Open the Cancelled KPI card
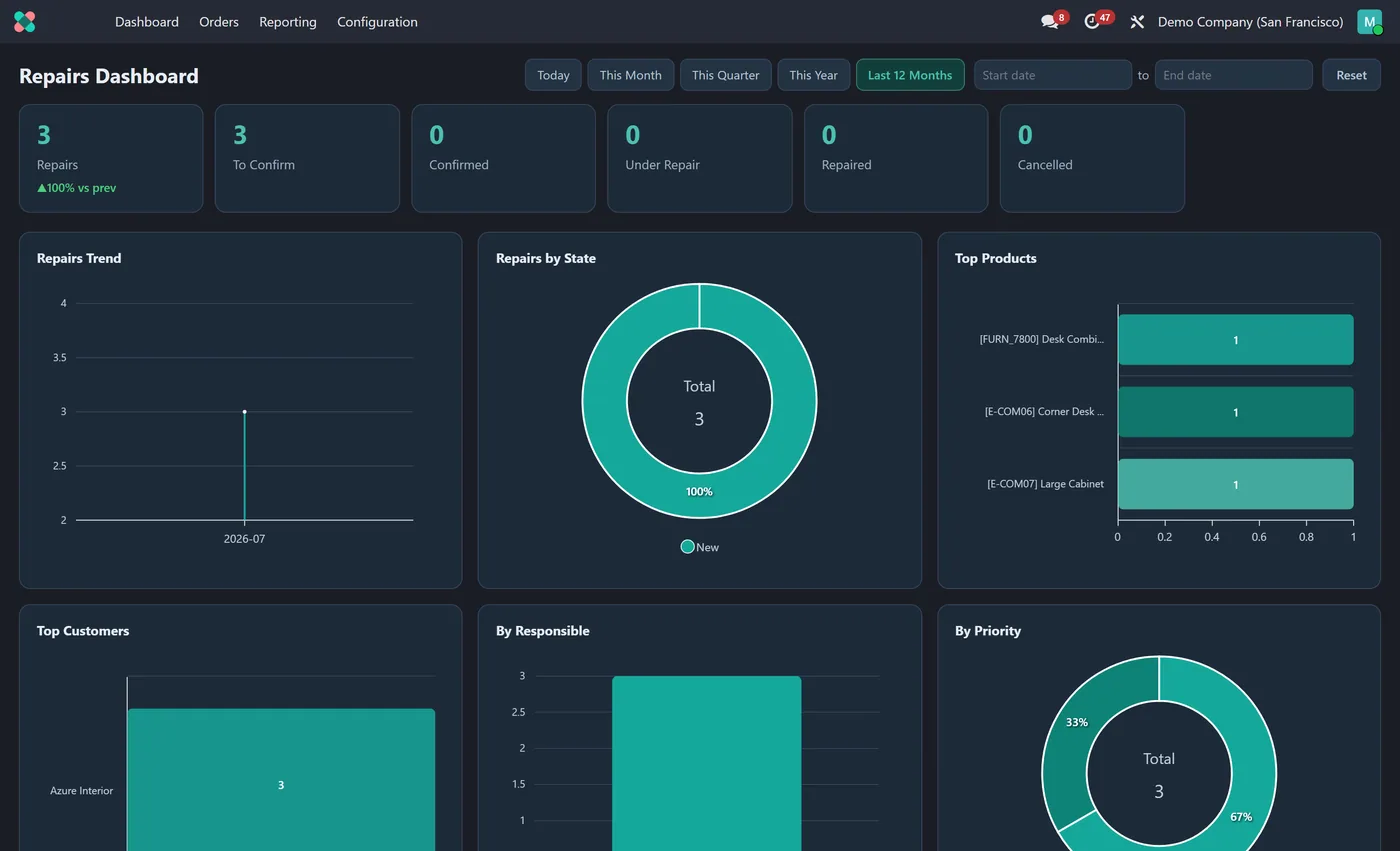This screenshot has height=851, width=1400. tap(1092, 158)
